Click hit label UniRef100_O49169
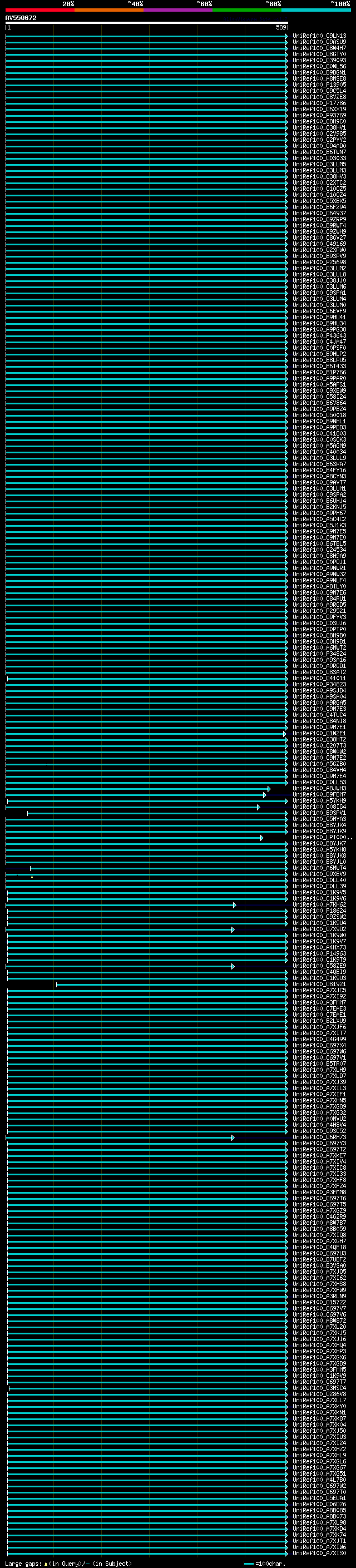Viewport: 356px width, 1568px height. (319, 244)
